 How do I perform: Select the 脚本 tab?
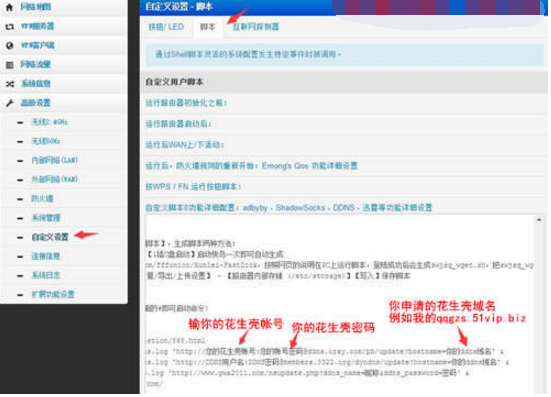(x=209, y=27)
